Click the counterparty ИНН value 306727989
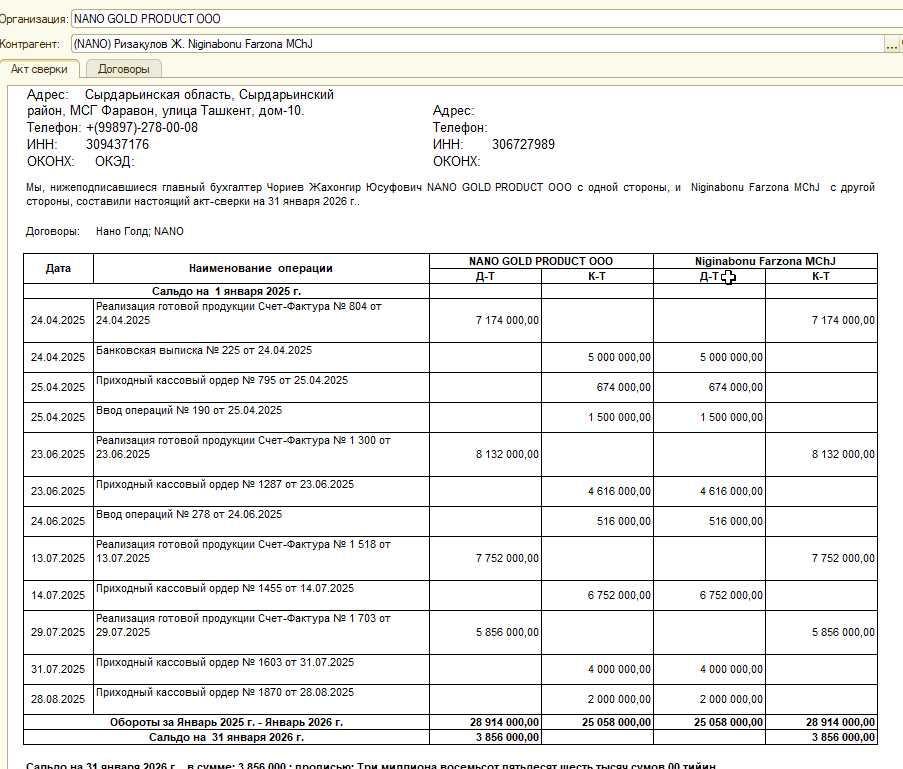This screenshot has height=769, width=903. pos(523,144)
